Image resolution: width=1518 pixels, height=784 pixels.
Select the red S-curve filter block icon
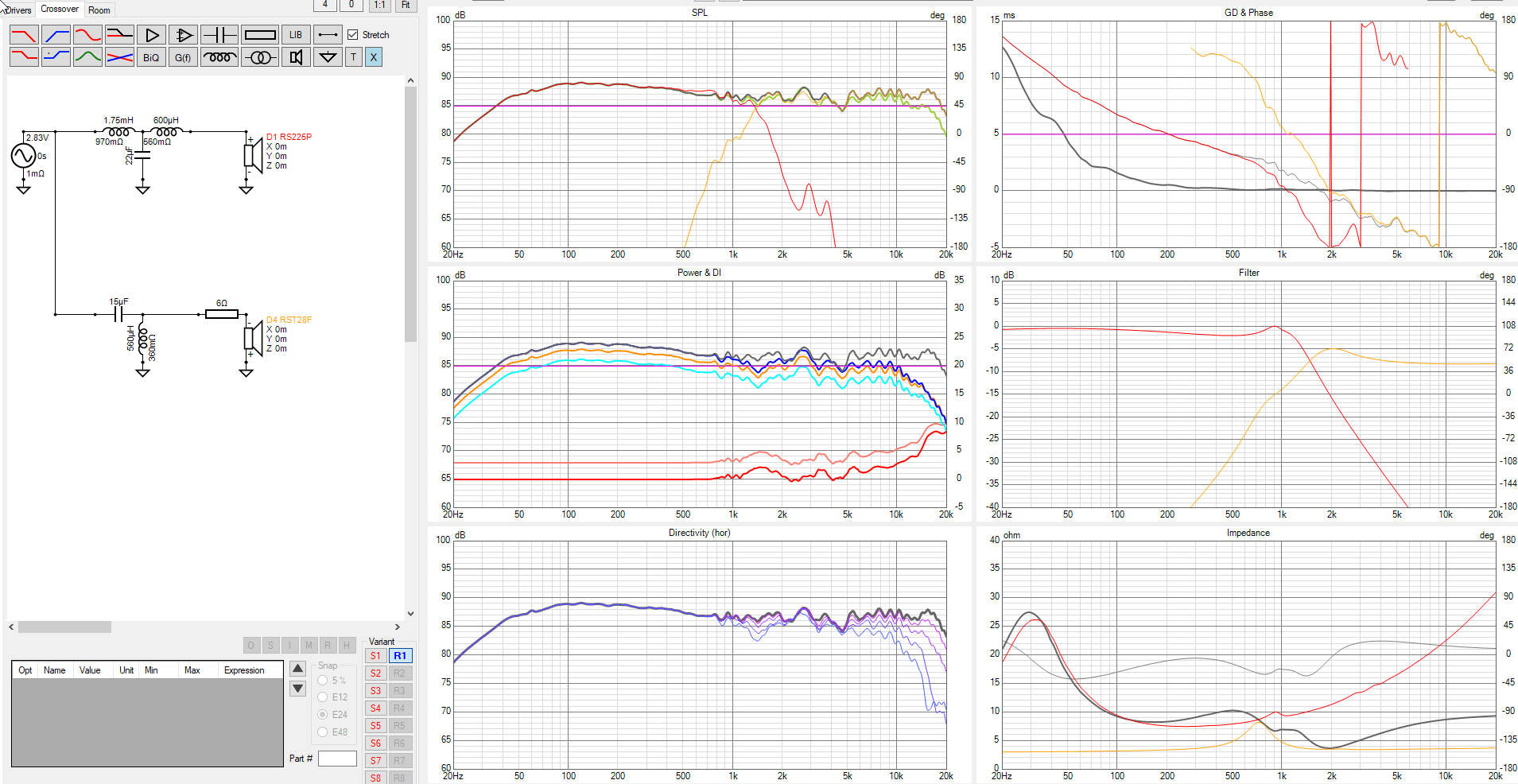click(87, 35)
